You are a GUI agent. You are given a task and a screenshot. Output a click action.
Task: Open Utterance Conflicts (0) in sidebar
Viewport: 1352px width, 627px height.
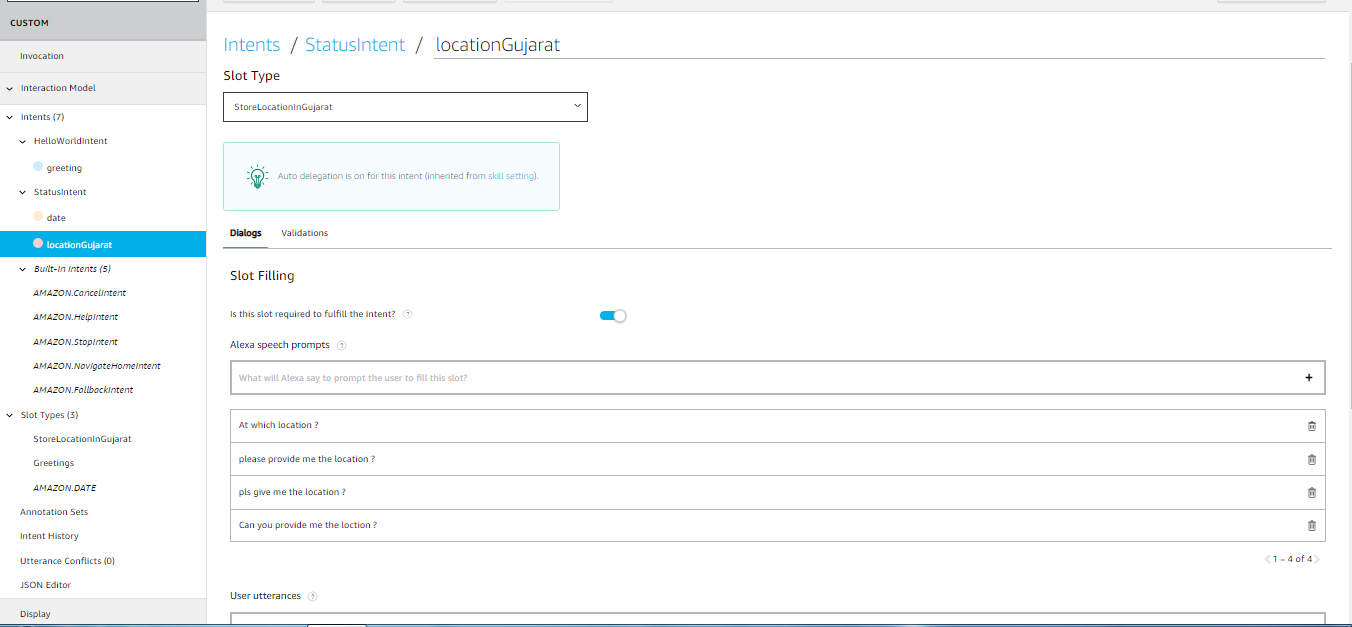tap(67, 561)
